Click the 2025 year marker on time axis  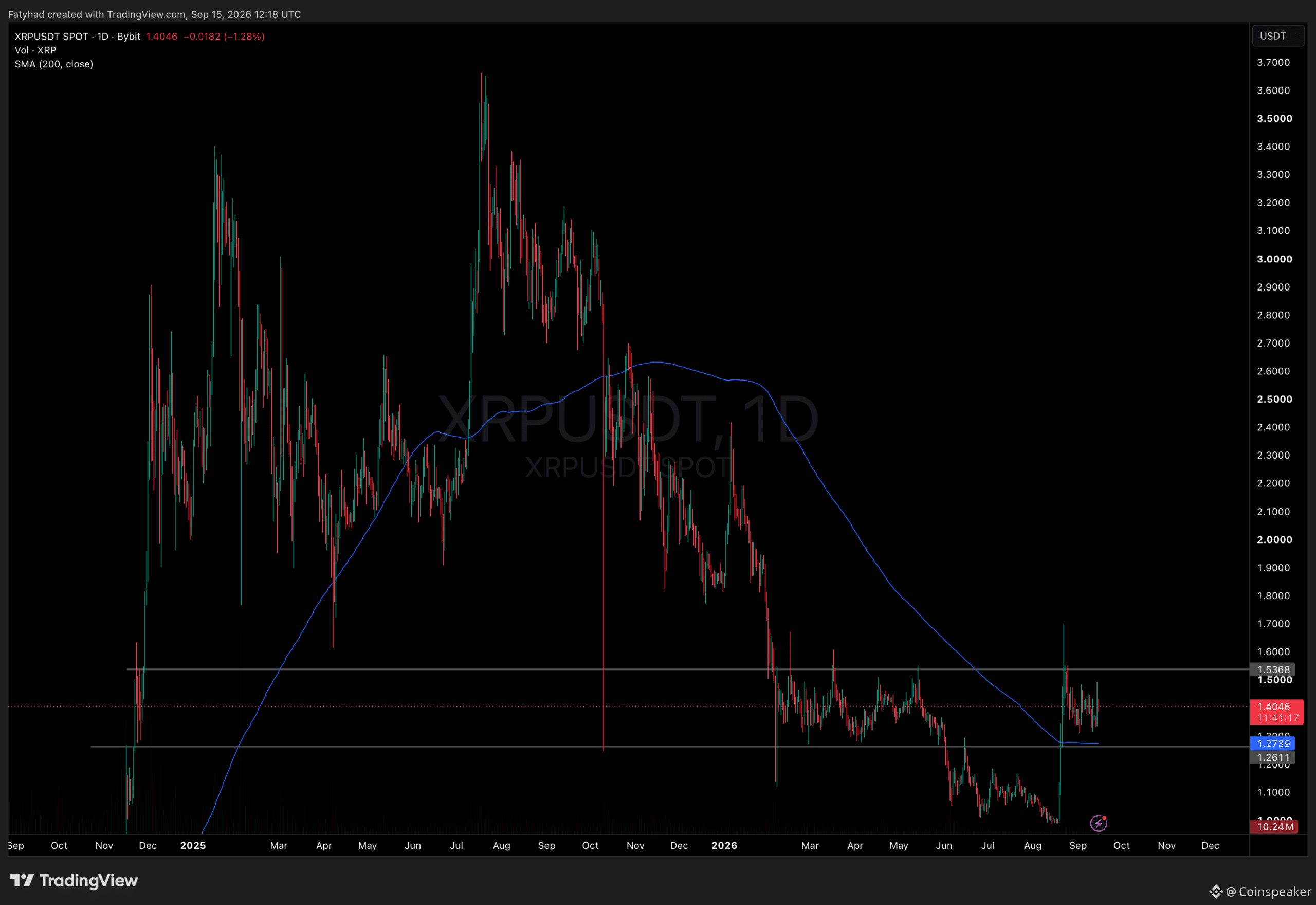point(193,845)
